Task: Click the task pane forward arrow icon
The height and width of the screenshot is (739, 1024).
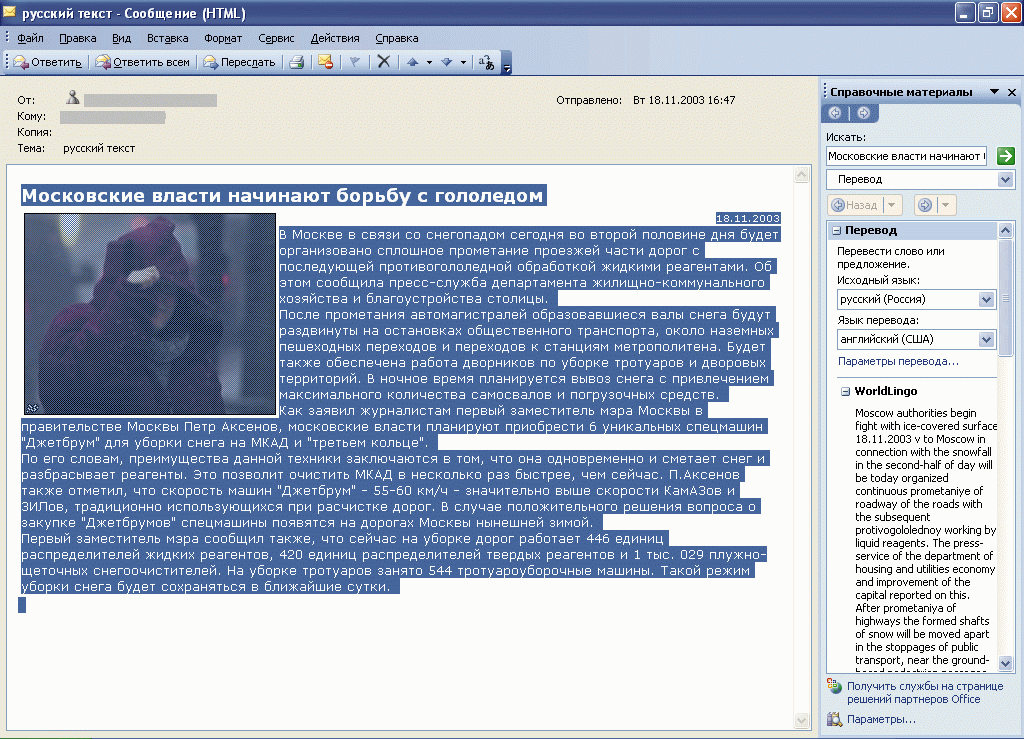Action: pos(863,113)
